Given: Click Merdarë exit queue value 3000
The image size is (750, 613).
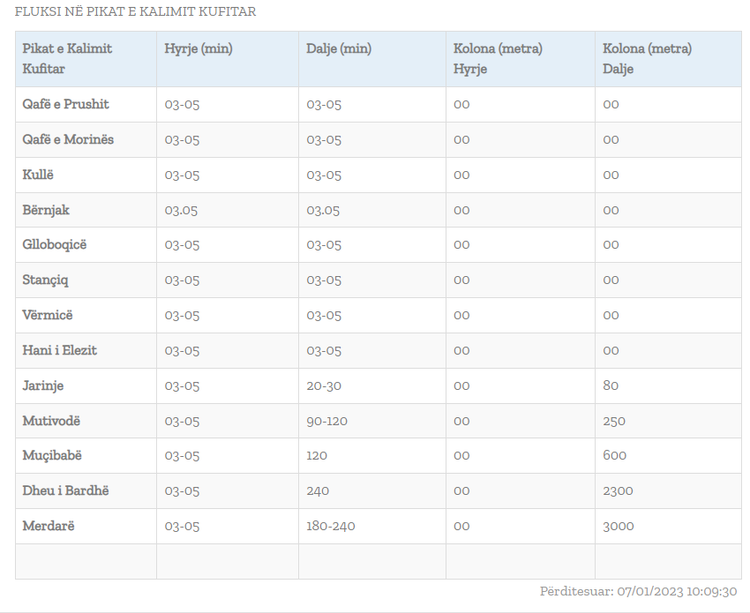Looking at the screenshot, I should [x=618, y=526].
